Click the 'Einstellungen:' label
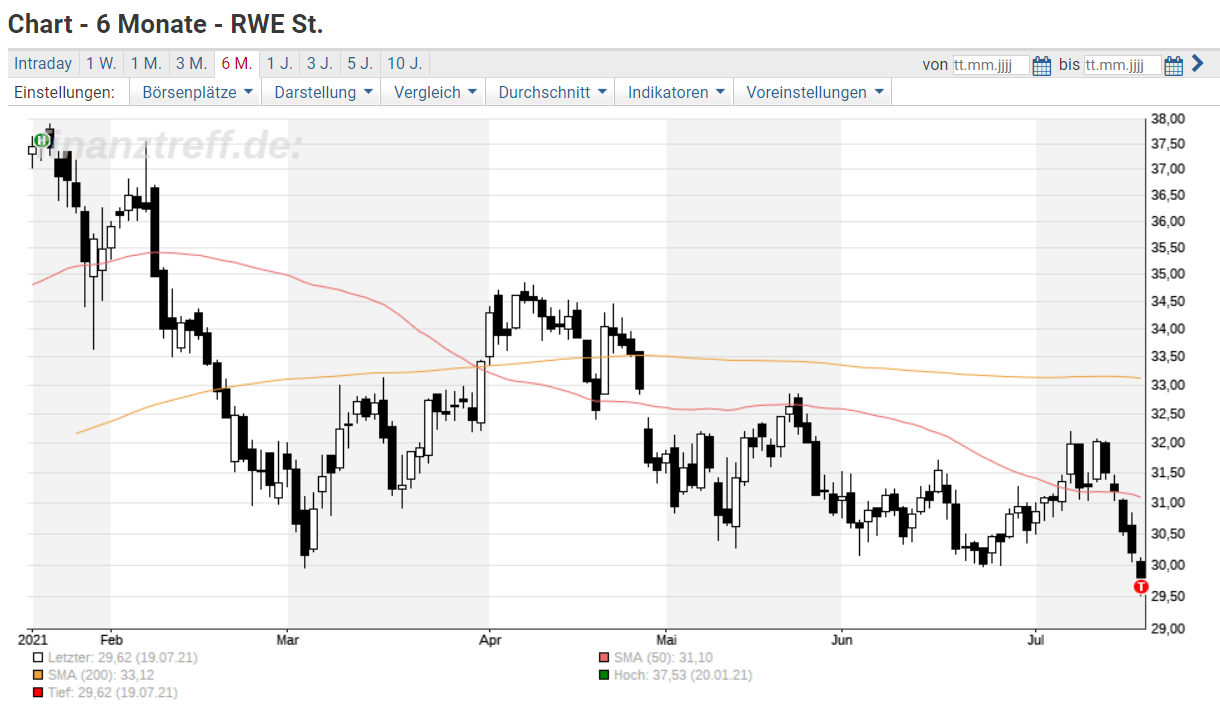 tap(64, 92)
